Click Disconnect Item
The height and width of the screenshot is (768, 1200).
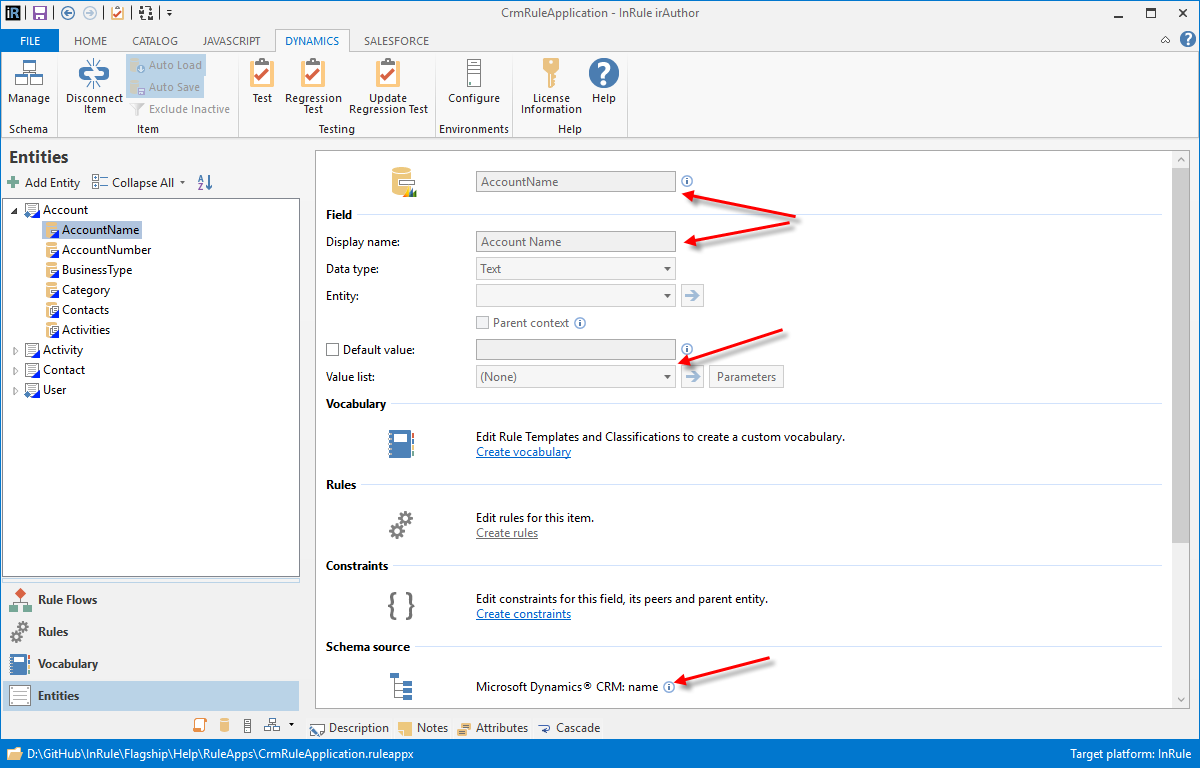[x=94, y=86]
